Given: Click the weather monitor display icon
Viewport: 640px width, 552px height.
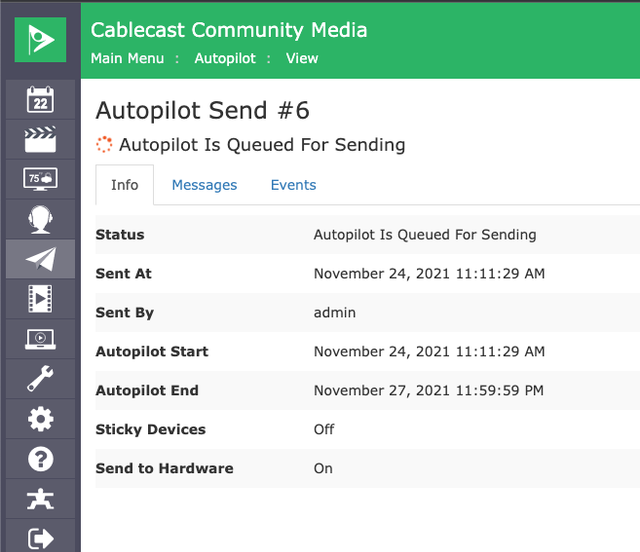Looking at the screenshot, I should tap(40, 179).
